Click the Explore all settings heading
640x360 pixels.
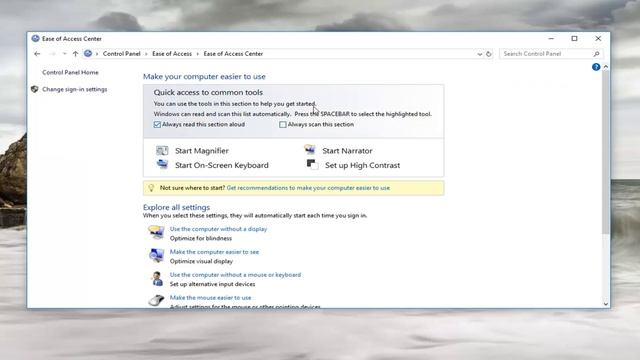(x=176, y=207)
